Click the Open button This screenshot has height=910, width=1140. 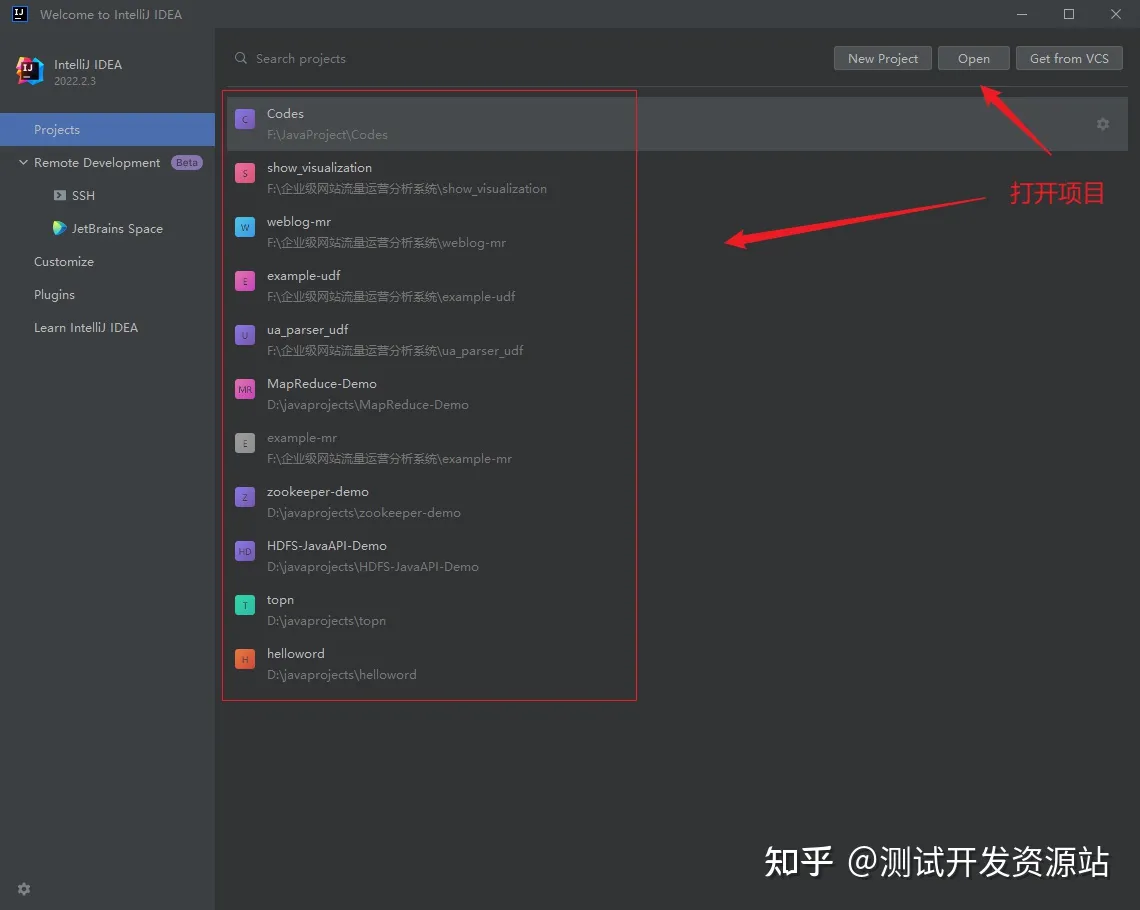pos(974,58)
